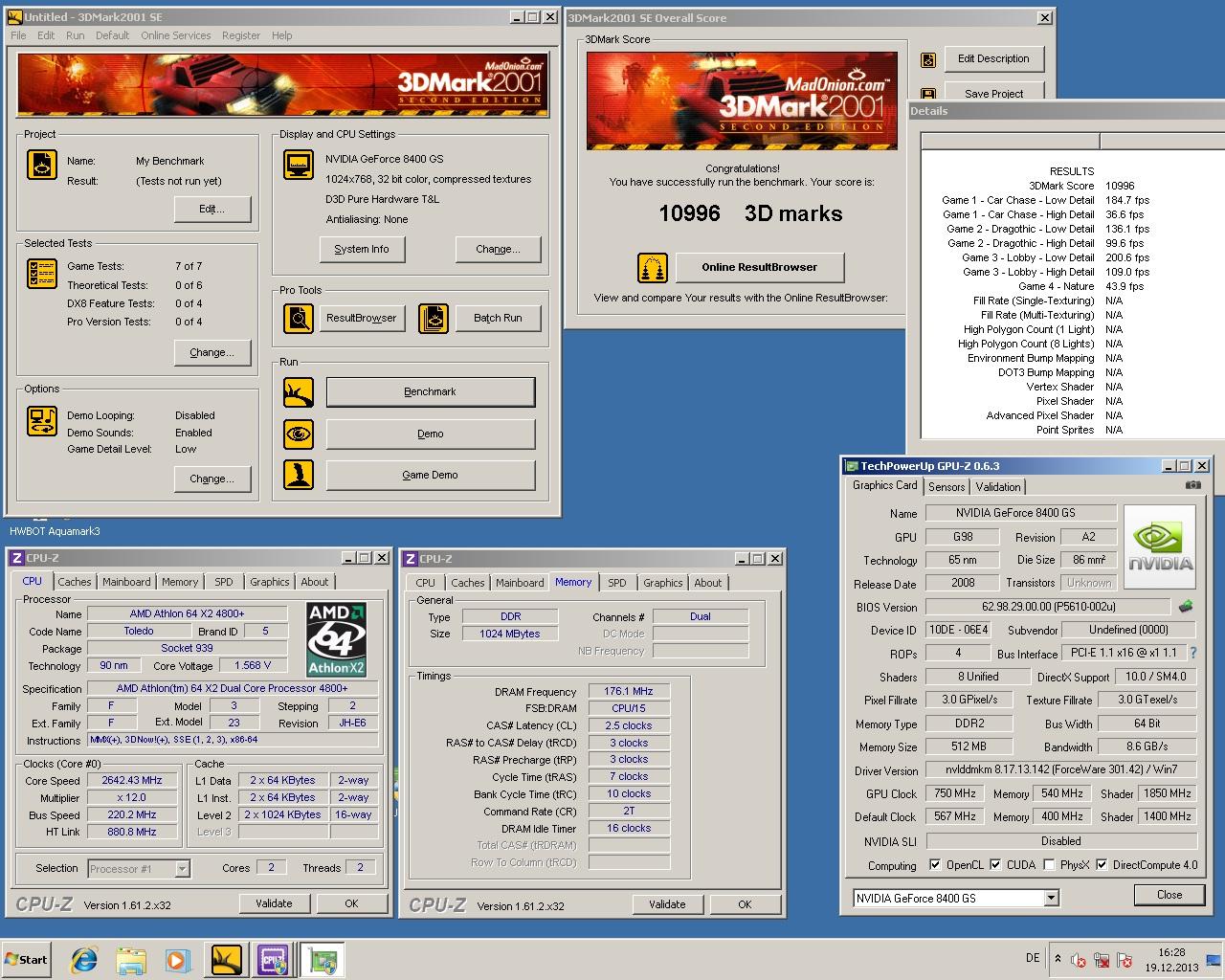Click the Benchmark button
Image resolution: width=1225 pixels, height=980 pixels.
[431, 392]
